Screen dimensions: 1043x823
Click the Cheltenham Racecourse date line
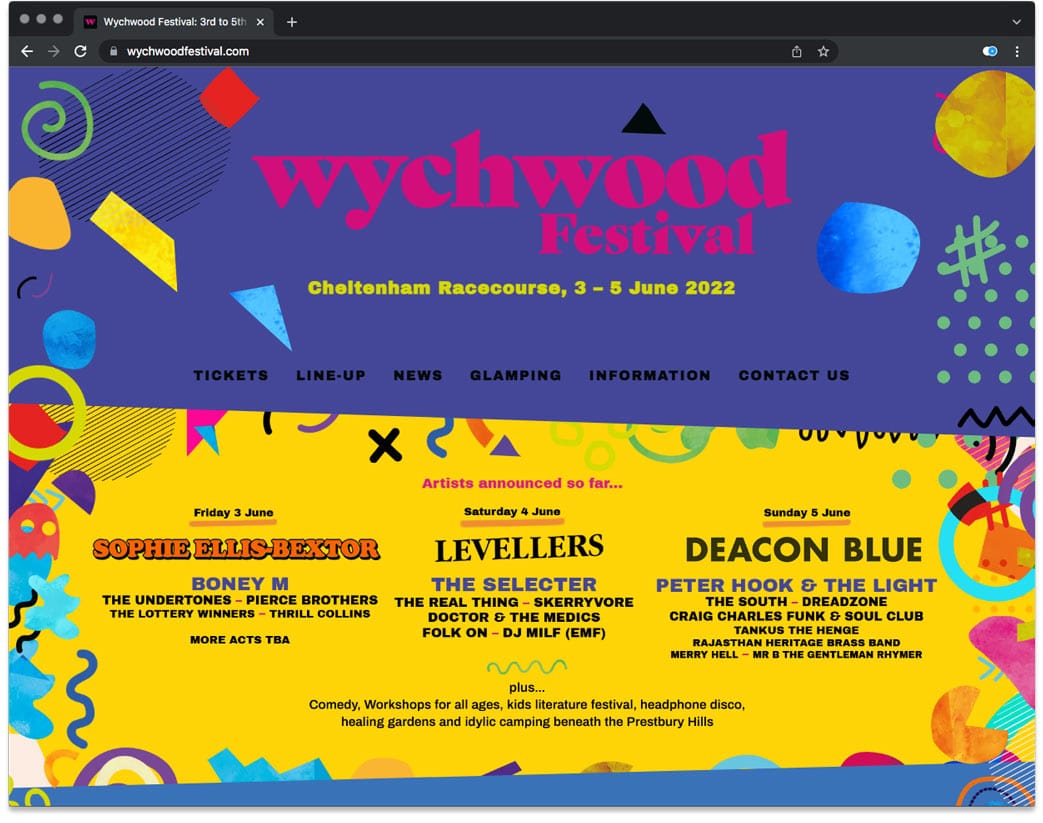522,287
